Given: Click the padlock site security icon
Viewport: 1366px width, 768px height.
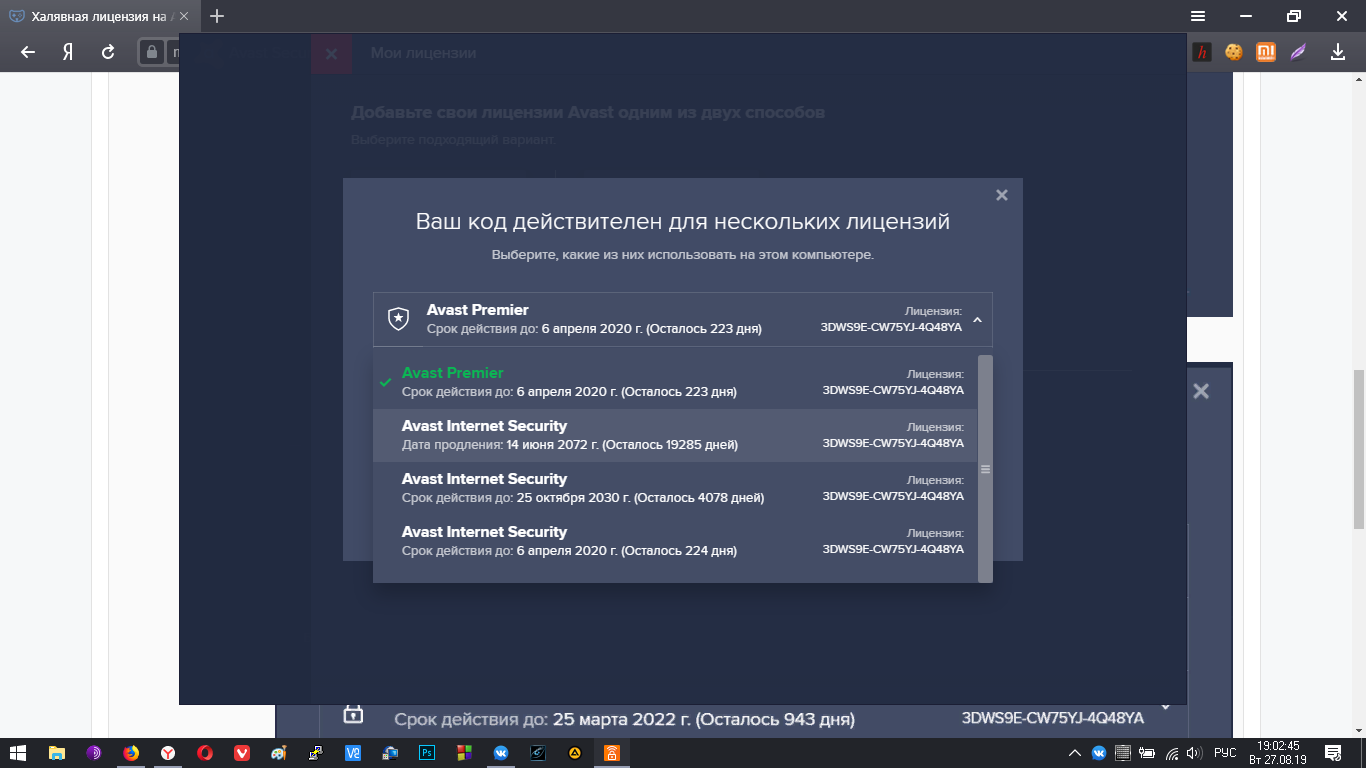Looking at the screenshot, I should pos(151,52).
